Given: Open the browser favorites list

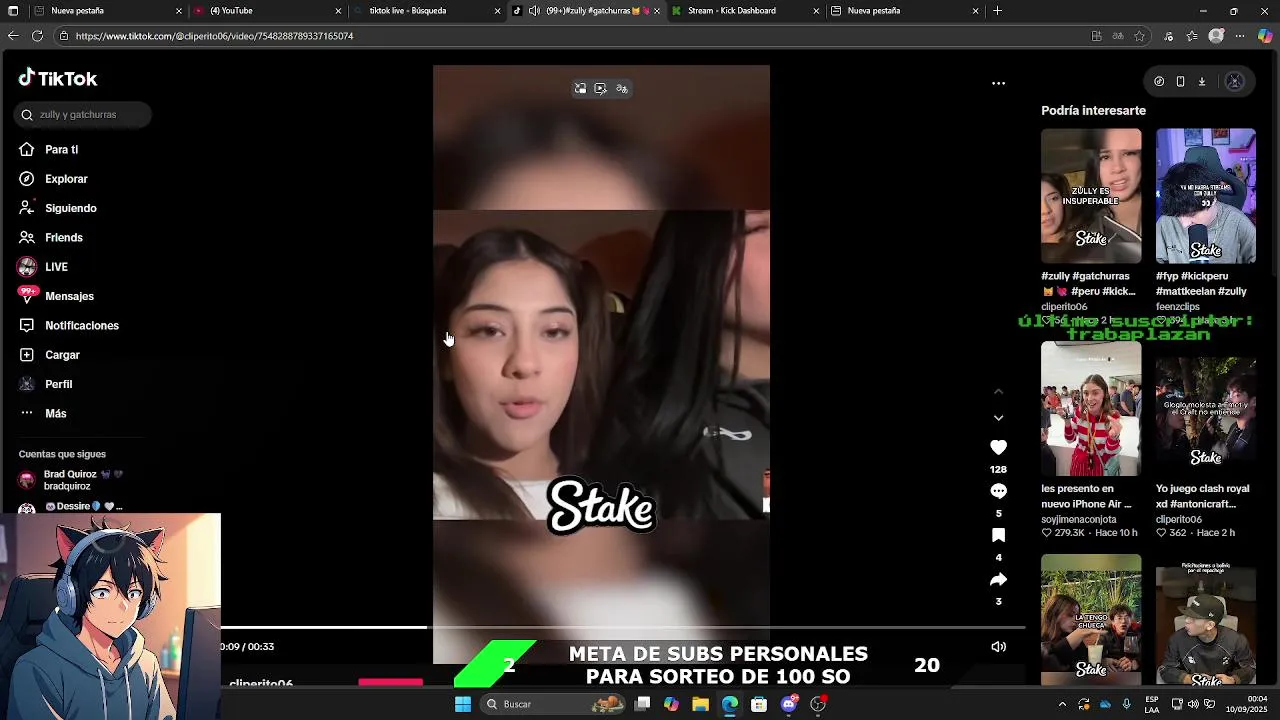Looking at the screenshot, I should coord(1192,36).
